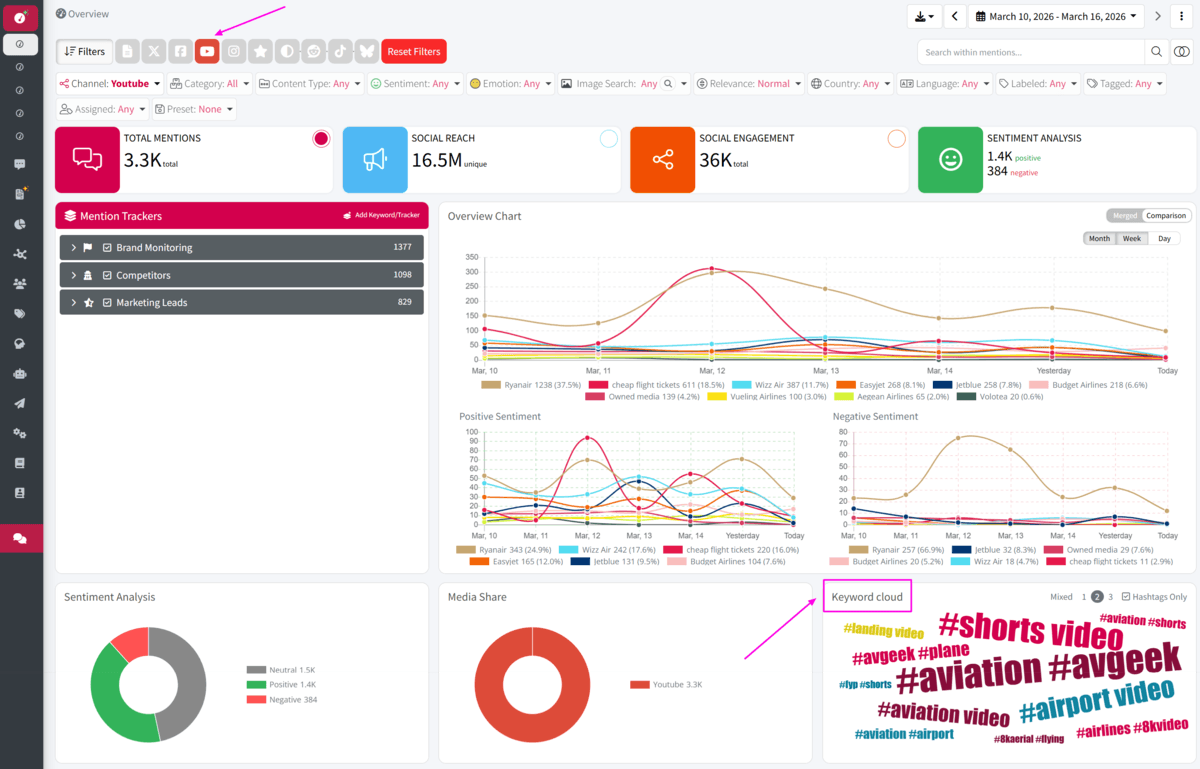Open the three-dot more options menu
Viewport: 1200px width, 769px height.
1182,16
